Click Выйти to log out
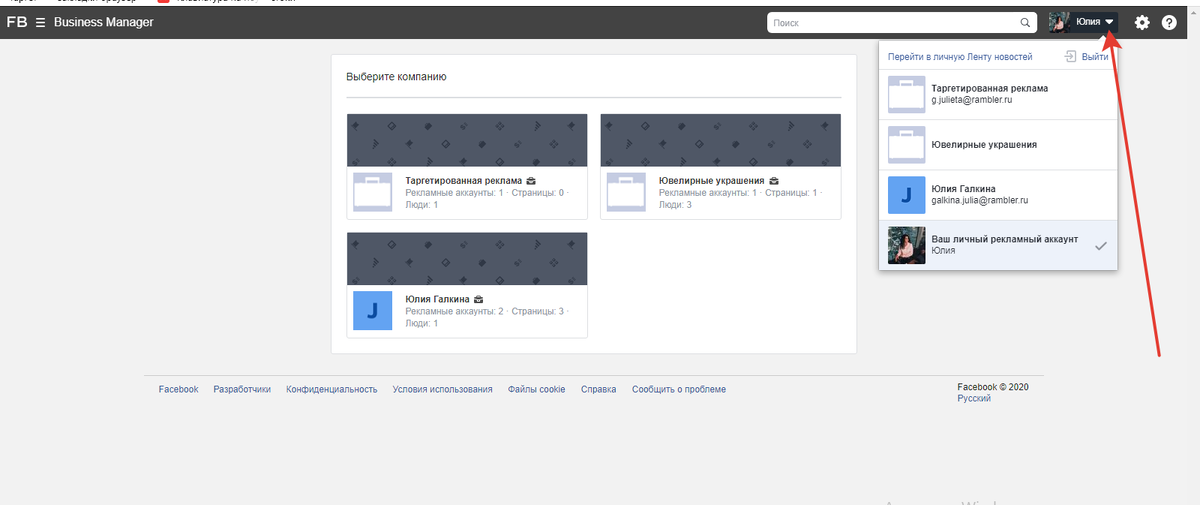The width and height of the screenshot is (1200, 505). coord(1095,57)
